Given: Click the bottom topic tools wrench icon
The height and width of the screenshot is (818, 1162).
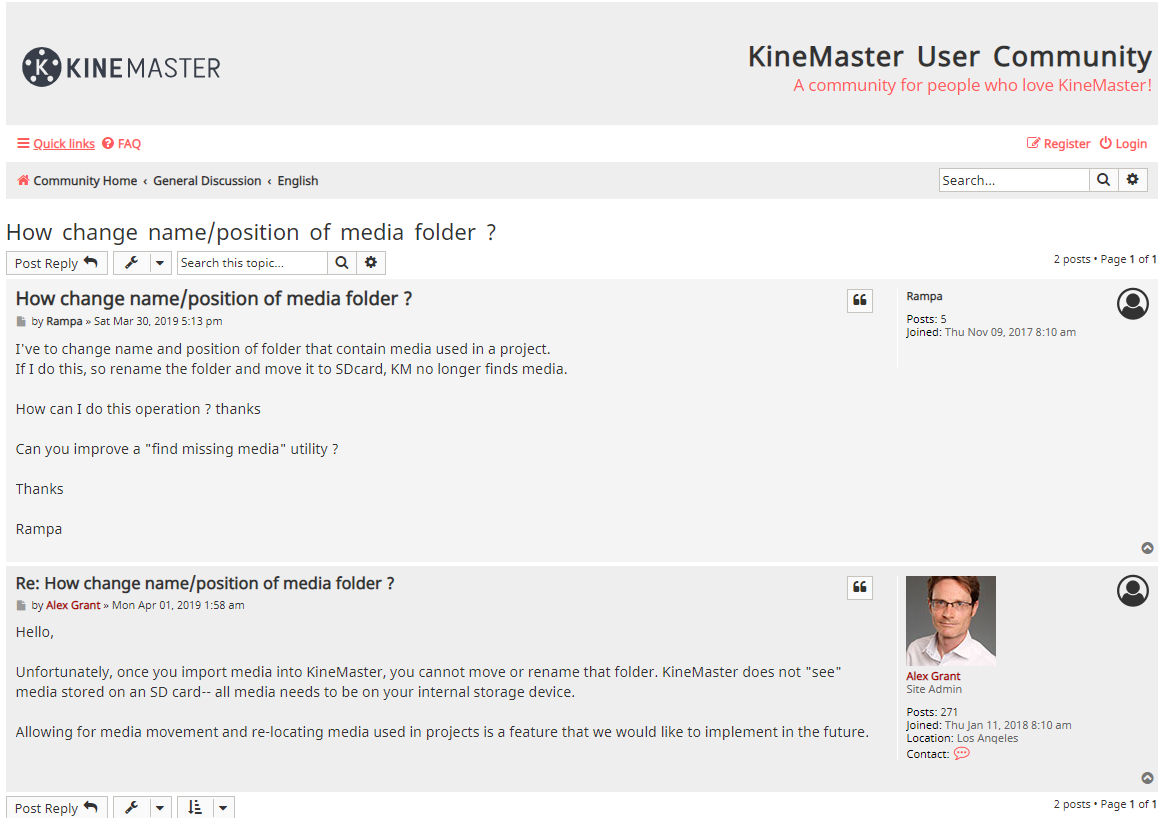Looking at the screenshot, I should coord(132,807).
